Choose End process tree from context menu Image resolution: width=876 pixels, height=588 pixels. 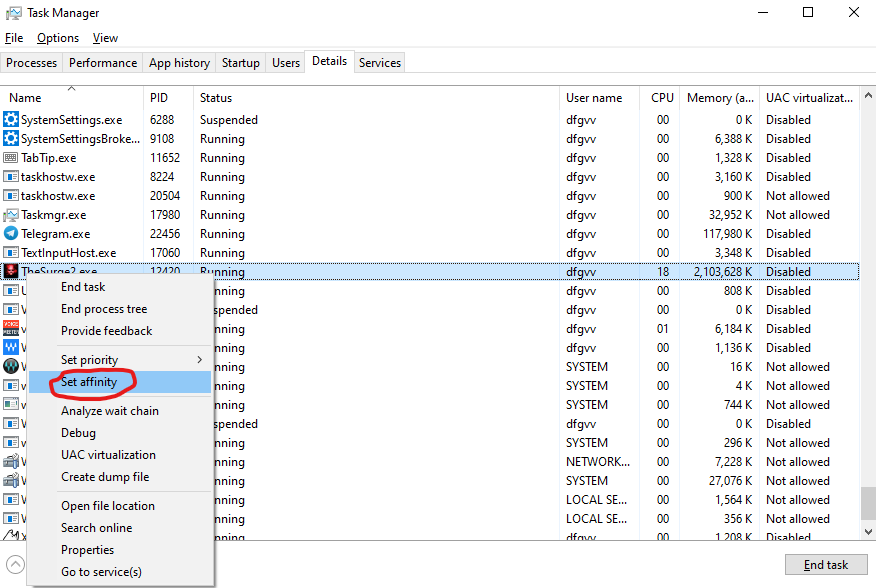click(104, 309)
